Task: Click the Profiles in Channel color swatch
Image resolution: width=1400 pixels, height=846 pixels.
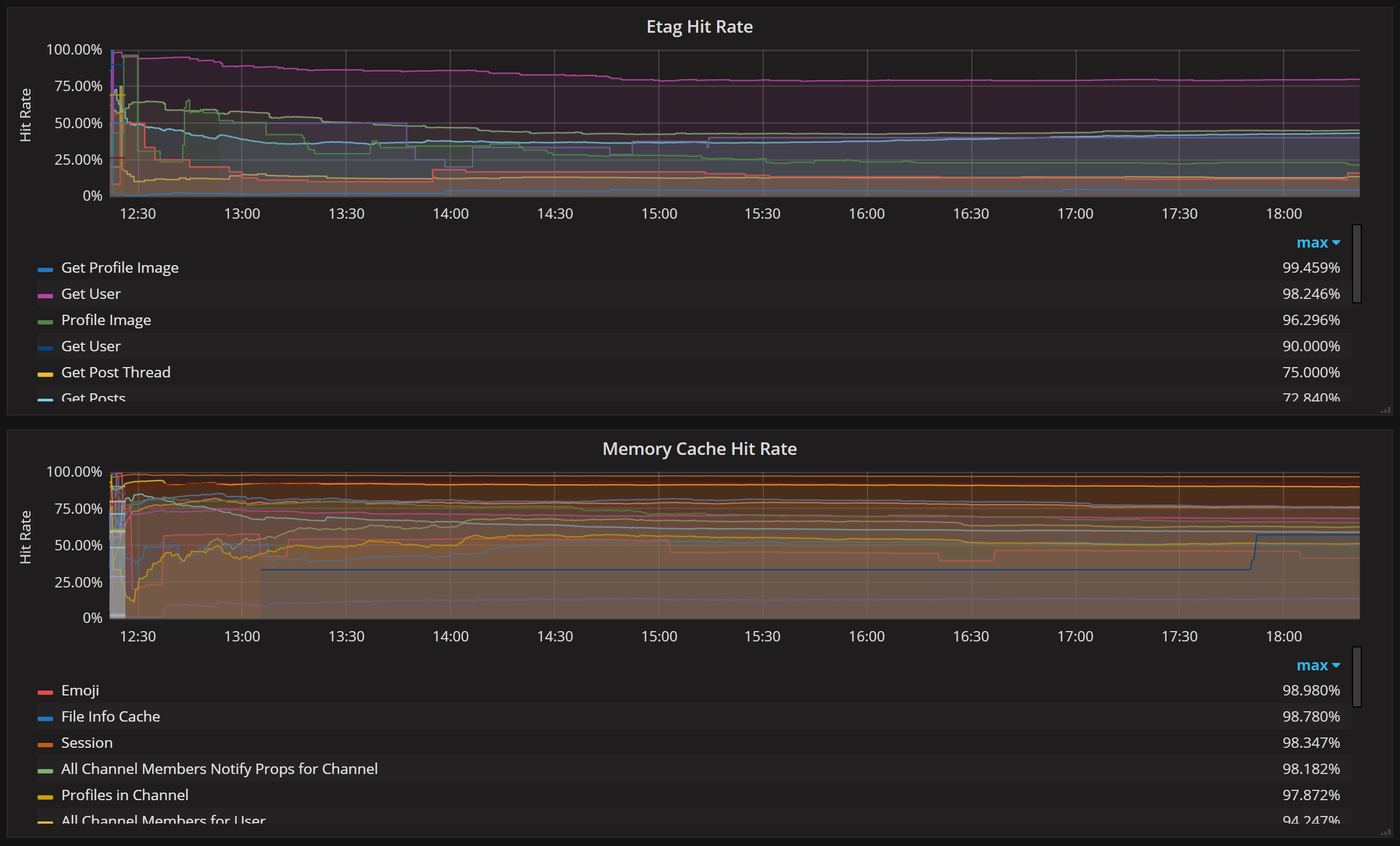Action: (x=45, y=796)
